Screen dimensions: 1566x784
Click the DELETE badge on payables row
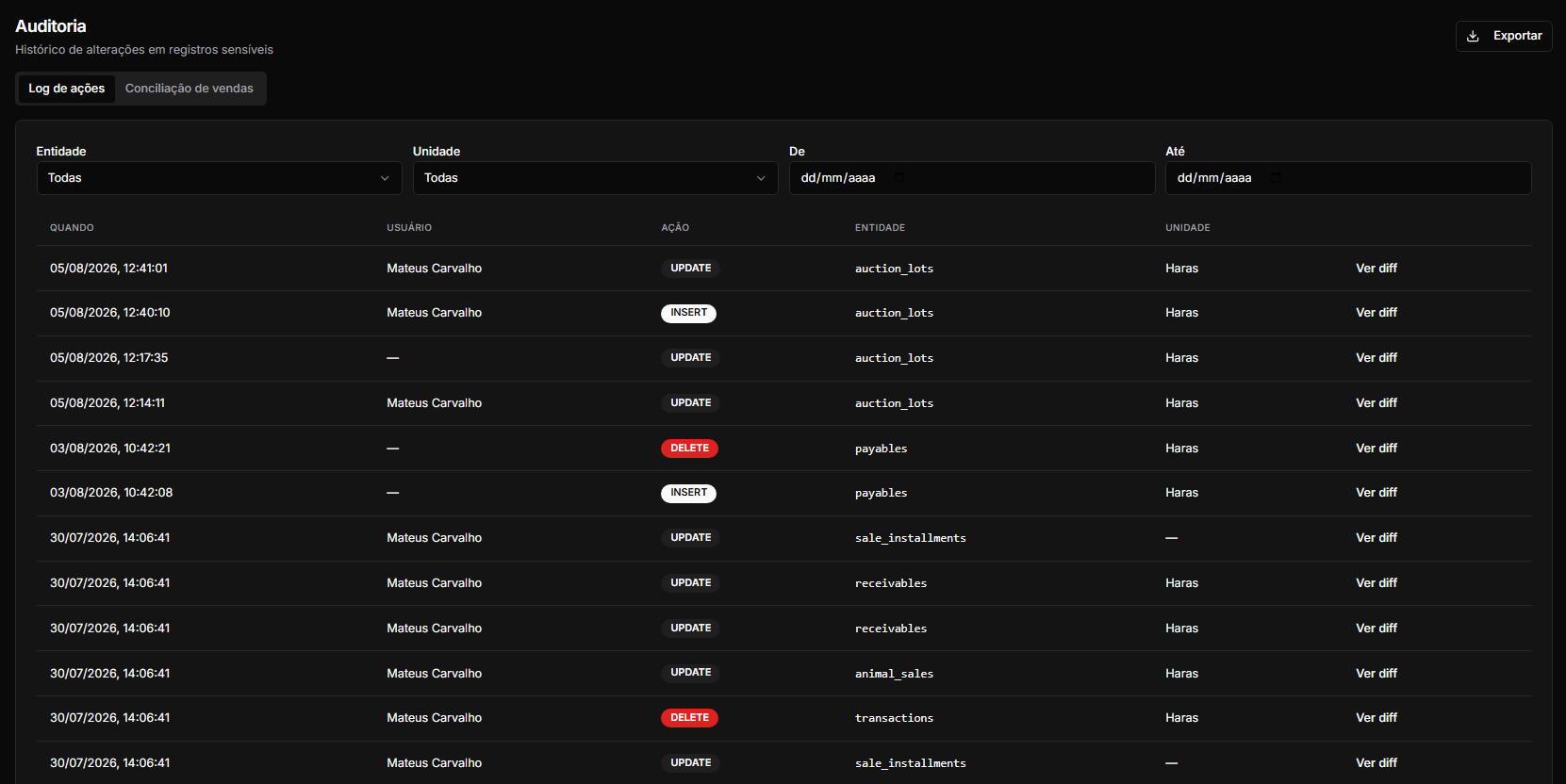click(x=689, y=449)
